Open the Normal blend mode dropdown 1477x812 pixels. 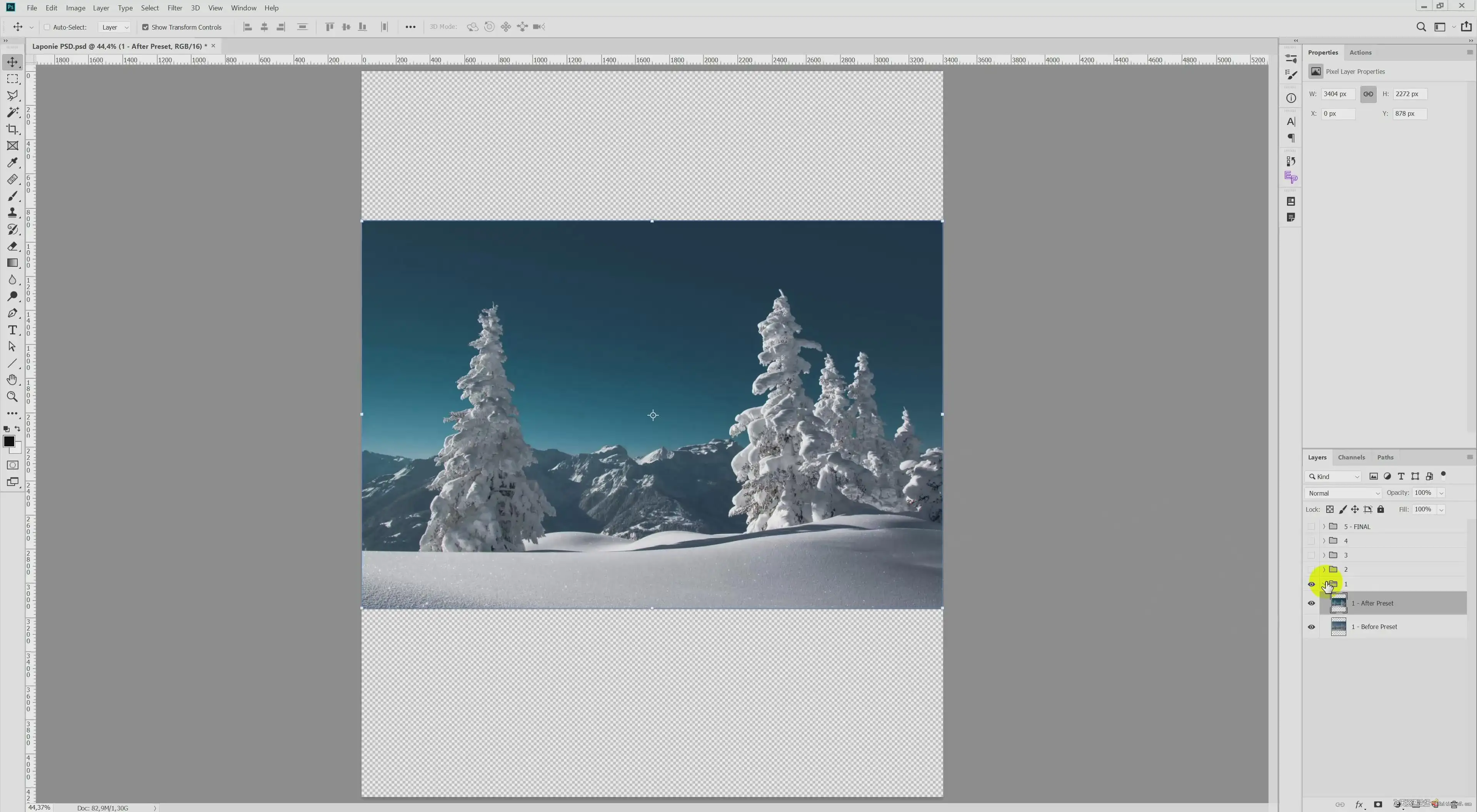click(x=1344, y=493)
